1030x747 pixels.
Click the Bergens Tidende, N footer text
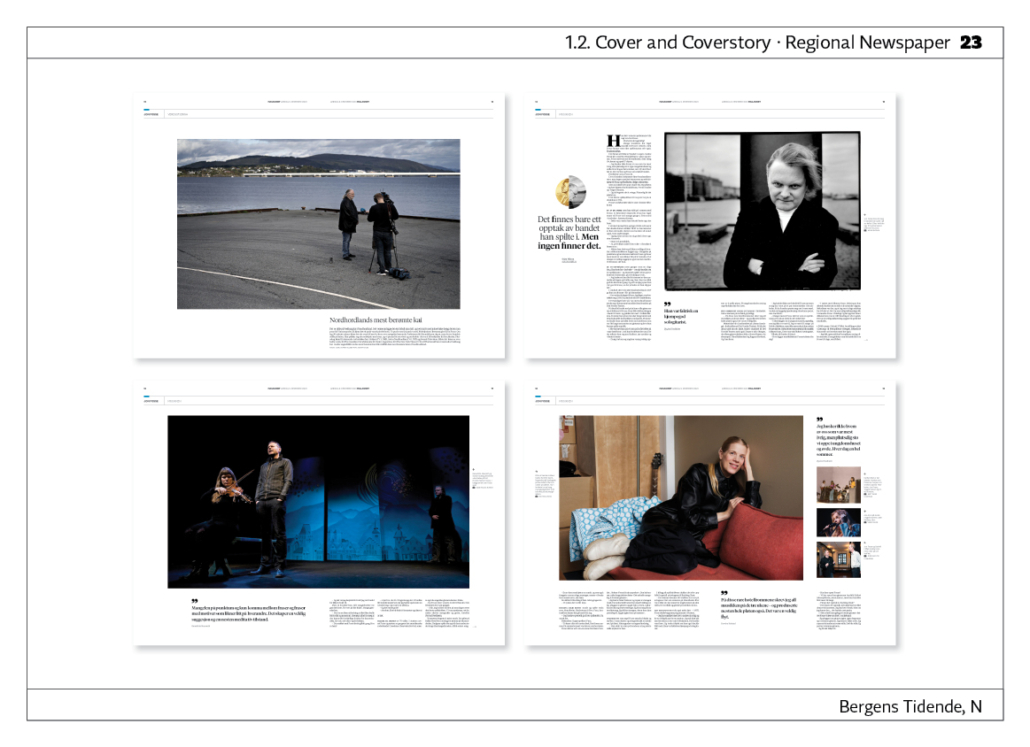(x=910, y=706)
